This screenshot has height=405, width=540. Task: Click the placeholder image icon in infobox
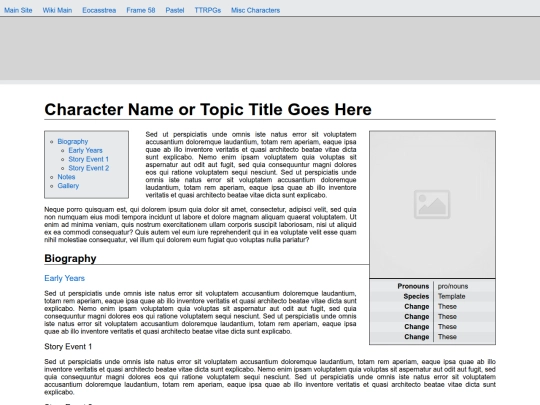pos(432,204)
